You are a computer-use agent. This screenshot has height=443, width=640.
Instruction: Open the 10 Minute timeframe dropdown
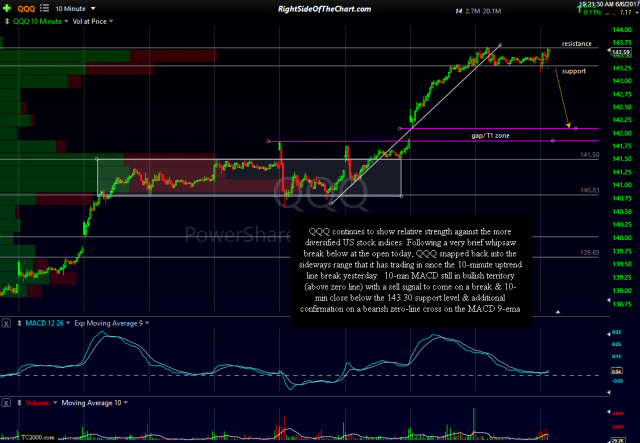[x=75, y=8]
